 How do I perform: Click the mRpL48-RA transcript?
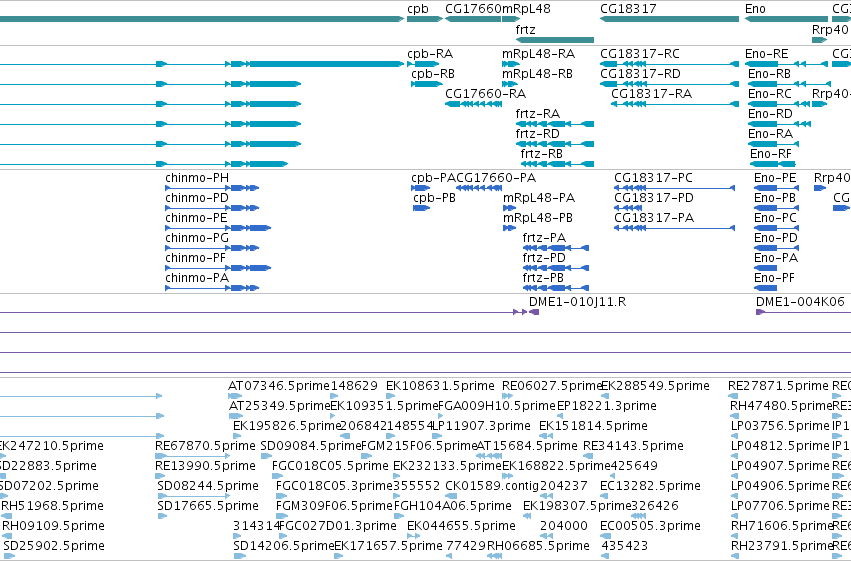click(x=511, y=64)
